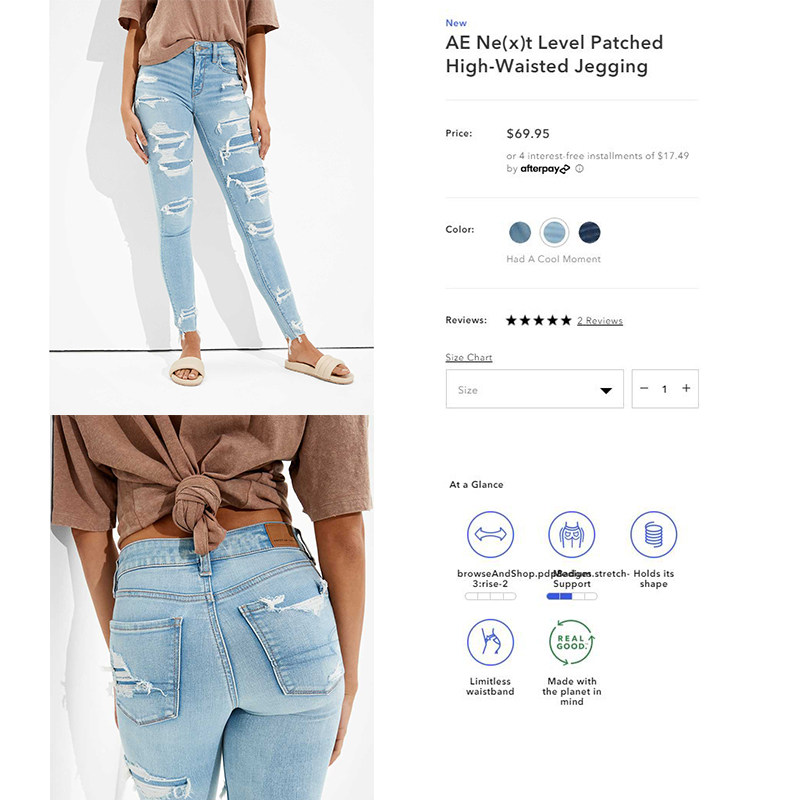Click the Afterpay logo

coord(545,169)
